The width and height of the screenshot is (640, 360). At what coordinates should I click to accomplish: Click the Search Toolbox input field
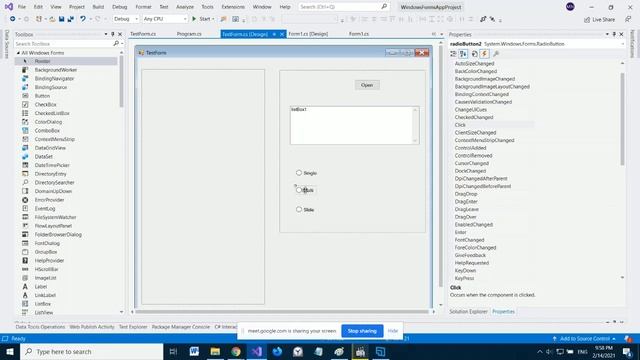point(63,44)
